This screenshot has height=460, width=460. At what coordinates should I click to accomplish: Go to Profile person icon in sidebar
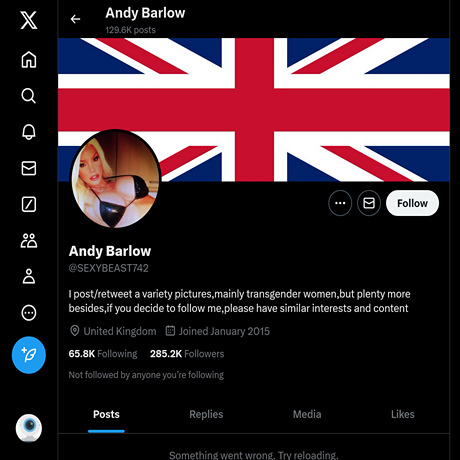pyautogui.click(x=29, y=276)
